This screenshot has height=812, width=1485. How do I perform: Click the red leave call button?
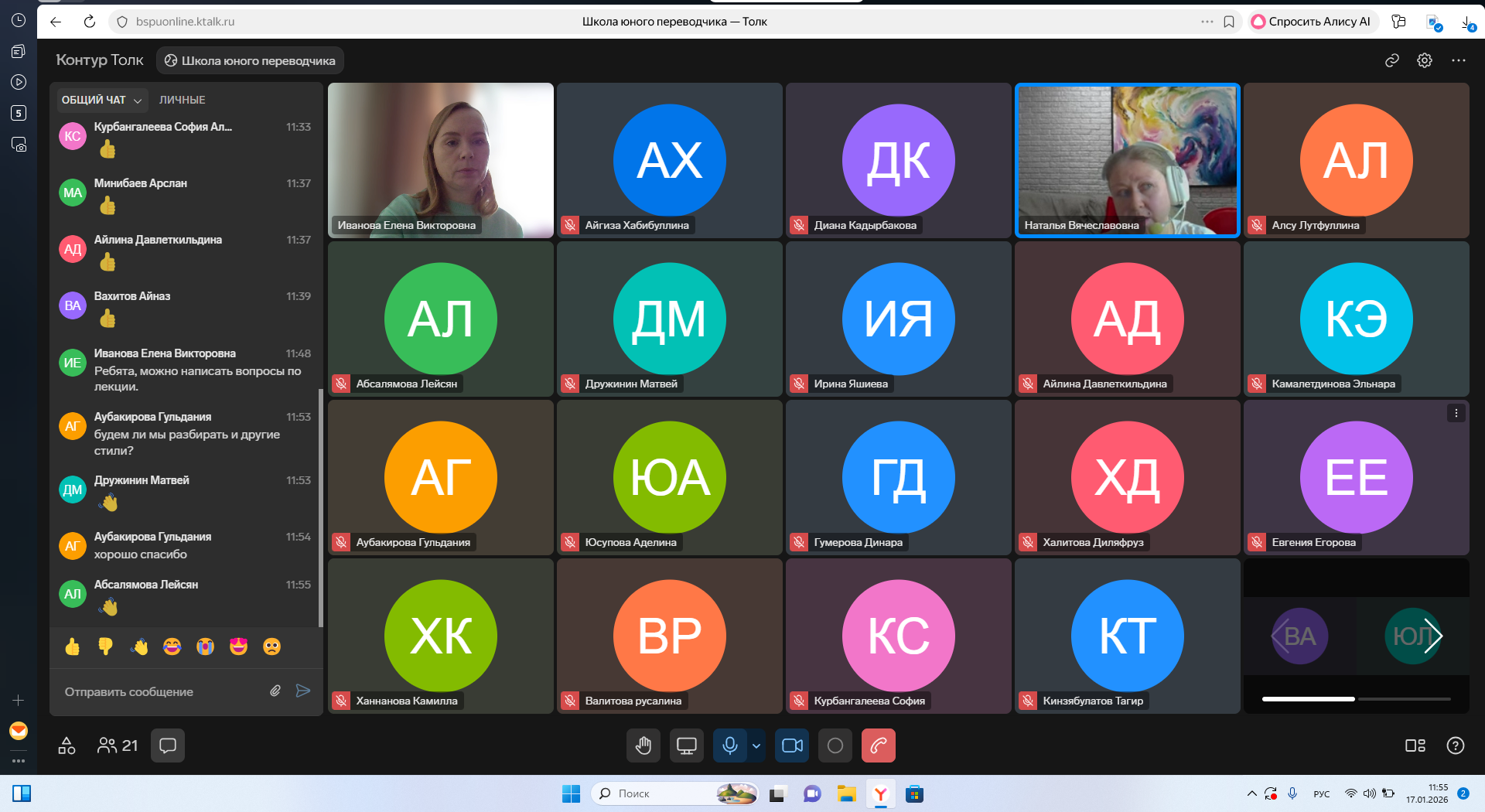point(878,745)
